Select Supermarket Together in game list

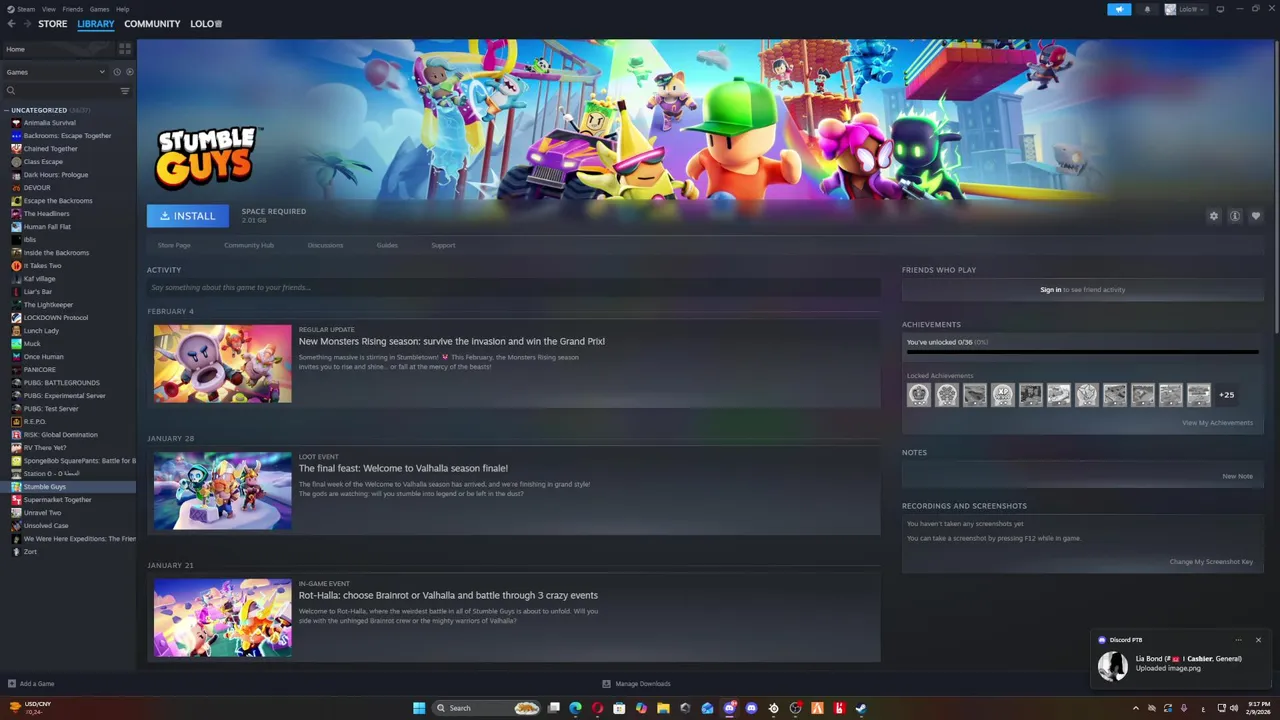coord(57,500)
